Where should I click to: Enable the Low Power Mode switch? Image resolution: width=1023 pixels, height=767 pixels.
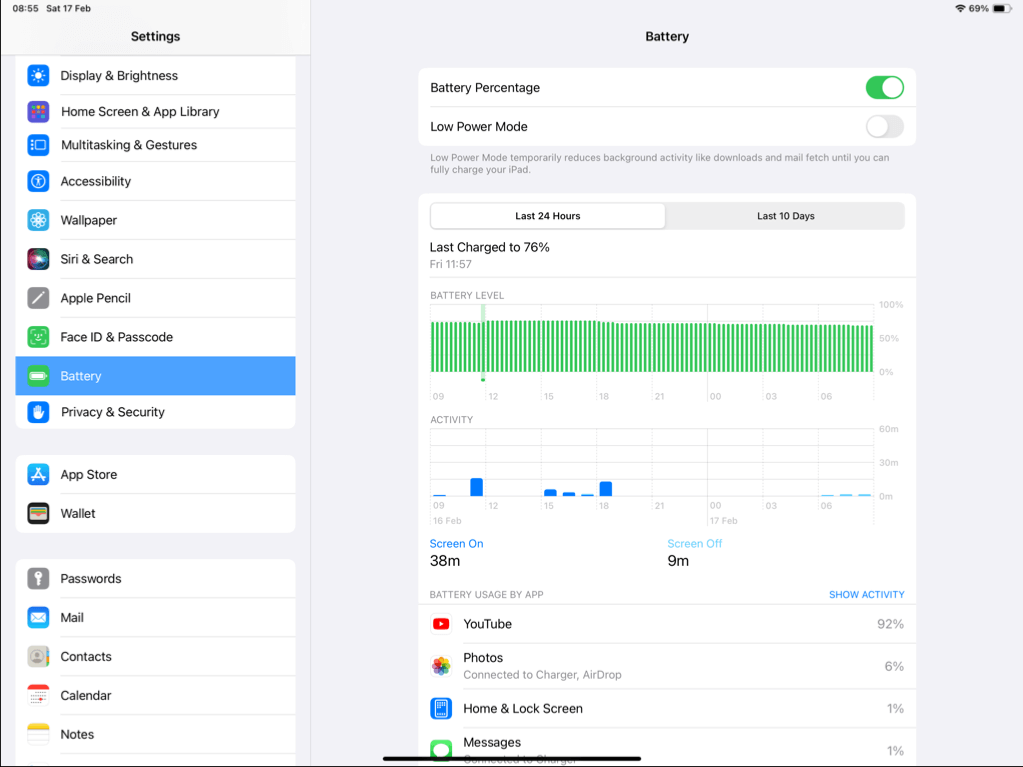(x=885, y=127)
